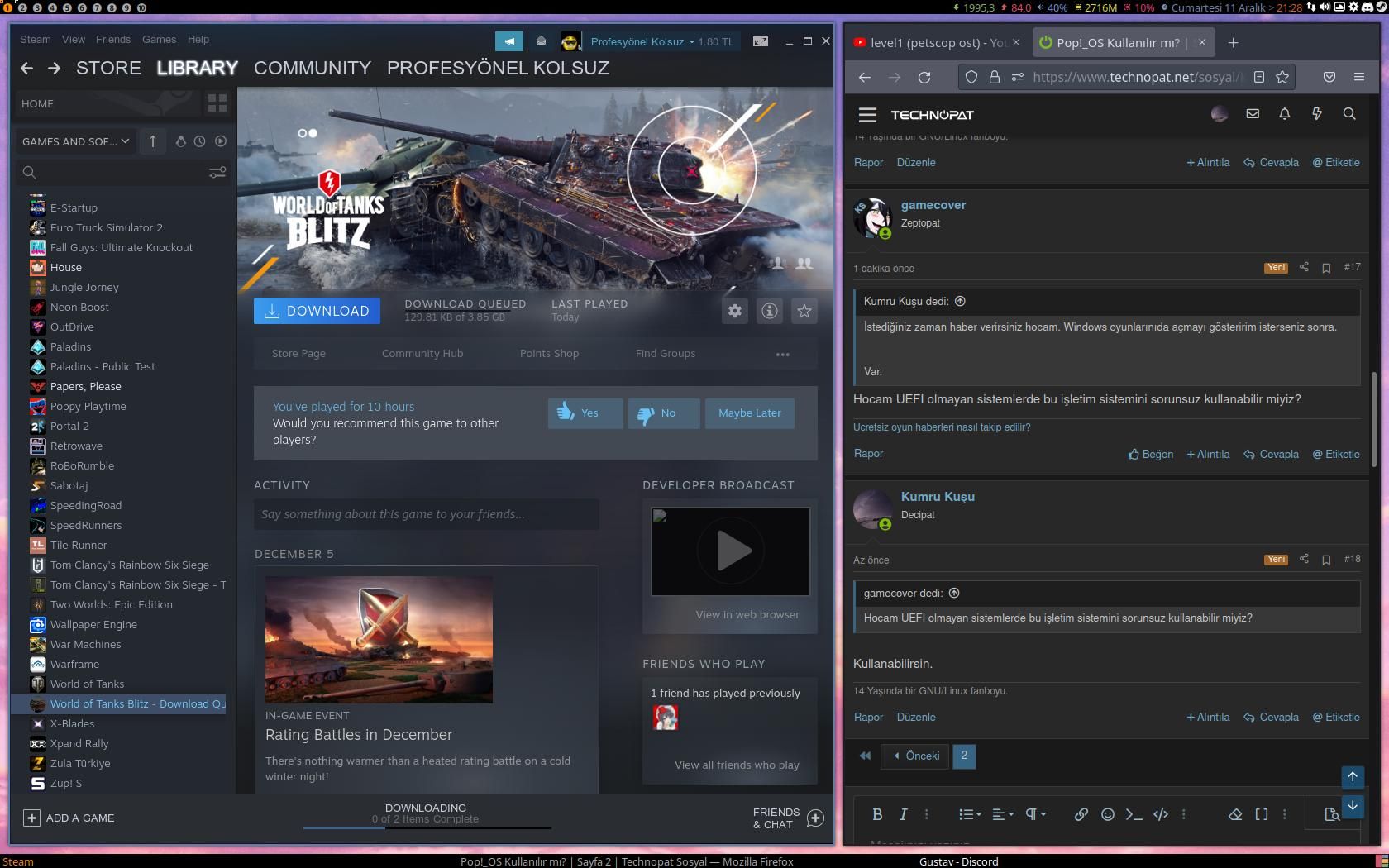Click the library sort arrow button
1389x868 pixels.
(x=153, y=141)
